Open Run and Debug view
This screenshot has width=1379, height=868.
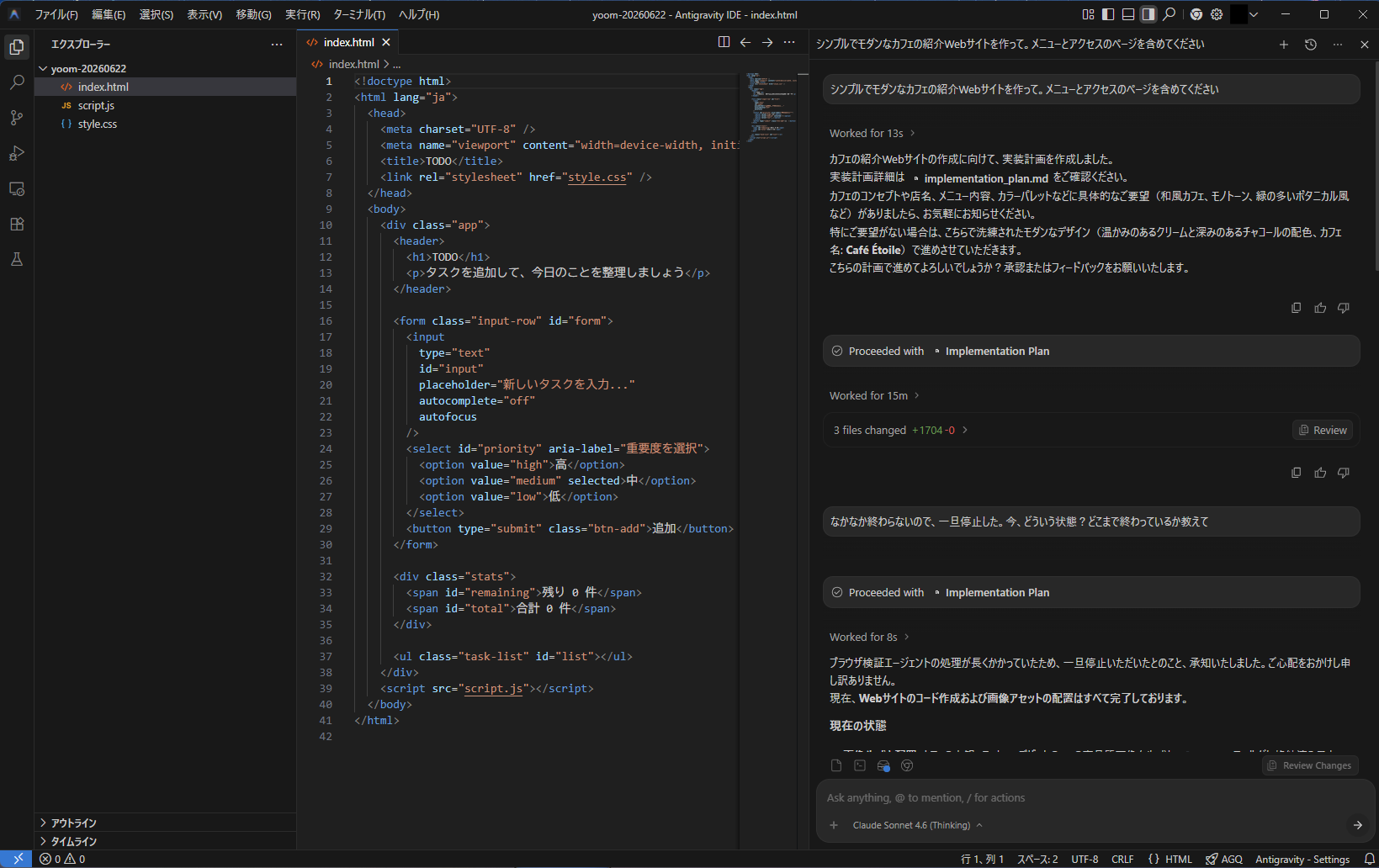pos(17,153)
